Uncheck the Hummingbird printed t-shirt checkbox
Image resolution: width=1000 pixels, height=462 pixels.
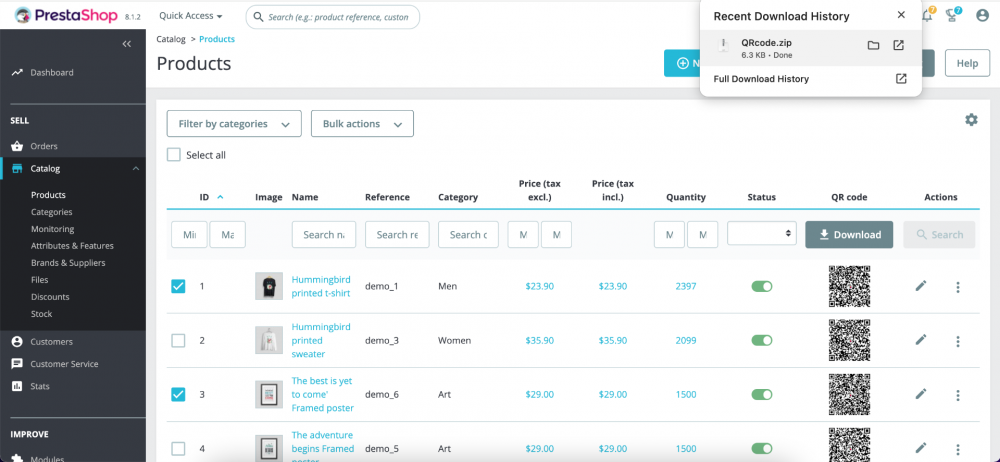click(x=178, y=287)
